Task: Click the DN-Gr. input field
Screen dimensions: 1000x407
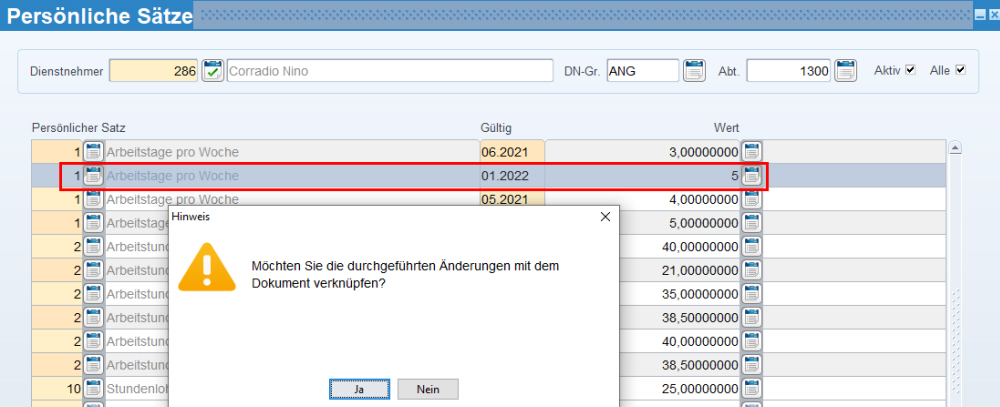Action: [641, 71]
